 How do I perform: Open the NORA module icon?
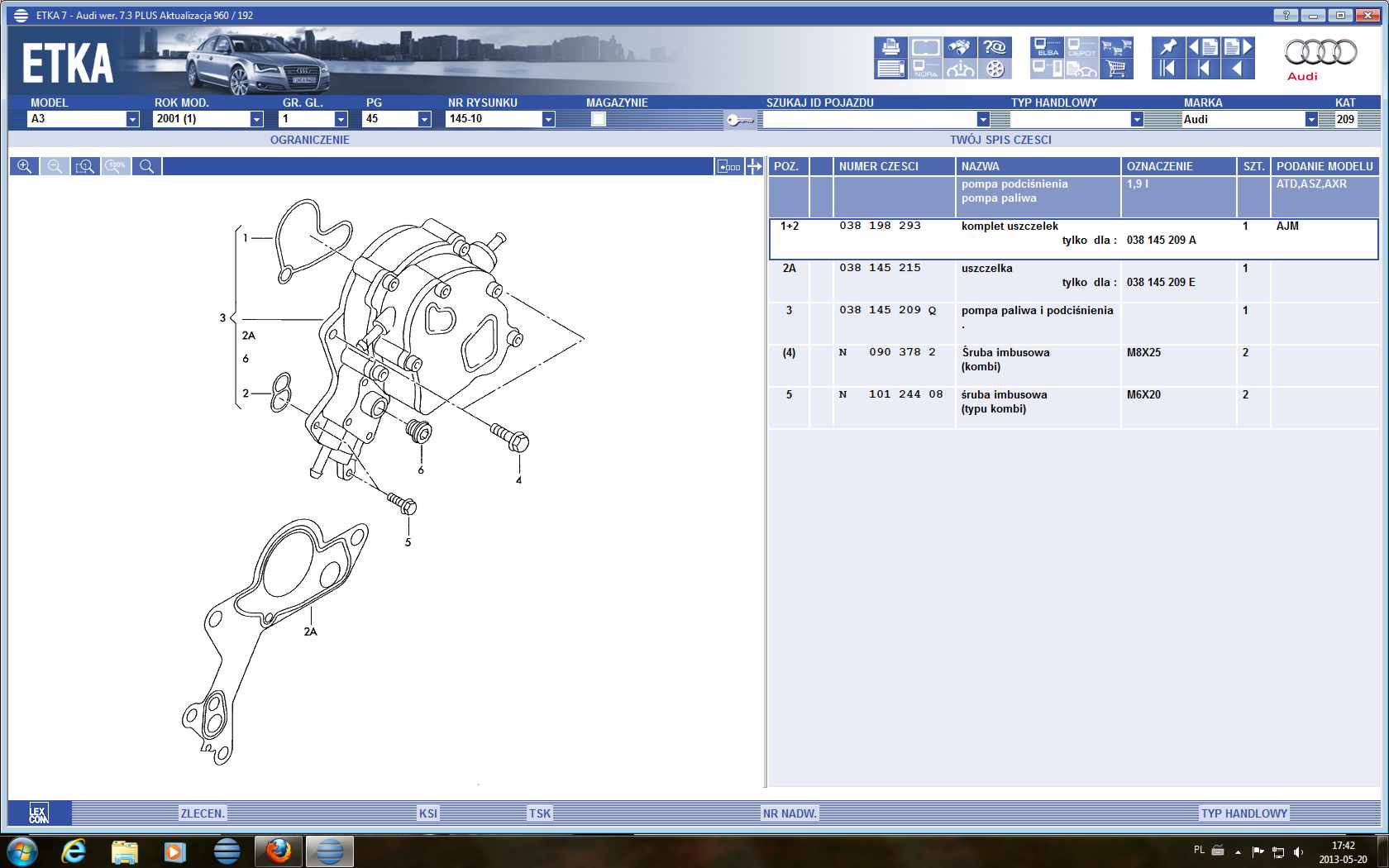(x=925, y=69)
